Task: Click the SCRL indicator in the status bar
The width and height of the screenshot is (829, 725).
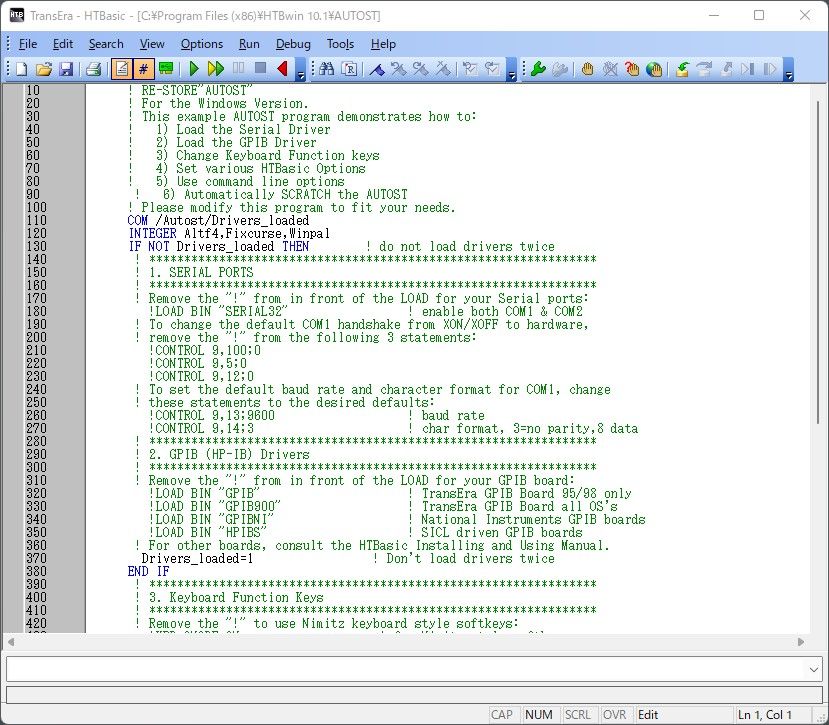Action: [x=578, y=715]
